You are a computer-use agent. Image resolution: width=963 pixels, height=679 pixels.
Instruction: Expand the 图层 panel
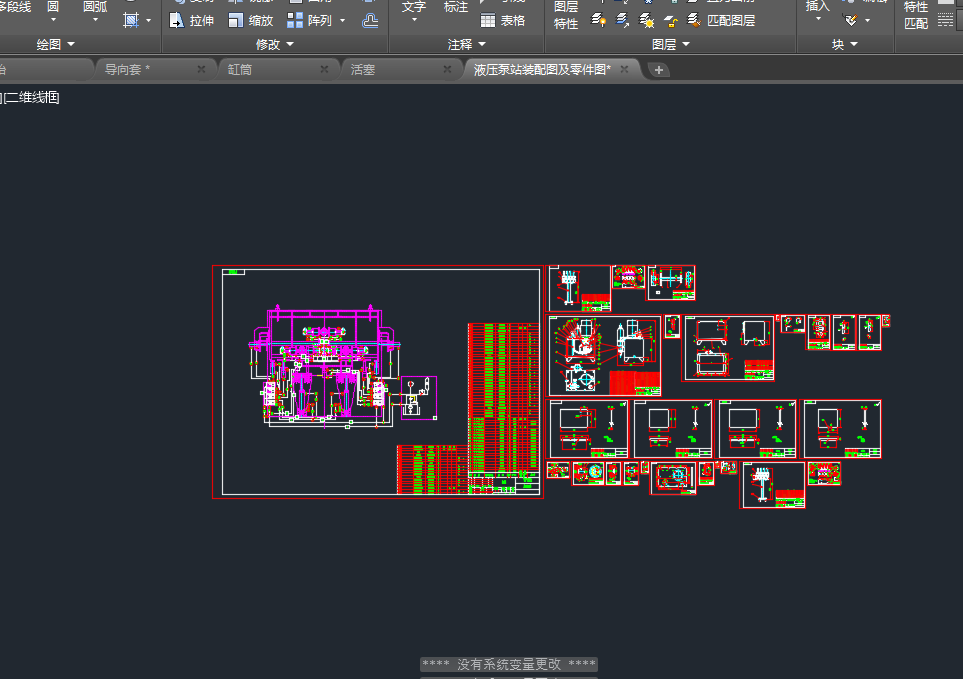pyautogui.click(x=671, y=44)
